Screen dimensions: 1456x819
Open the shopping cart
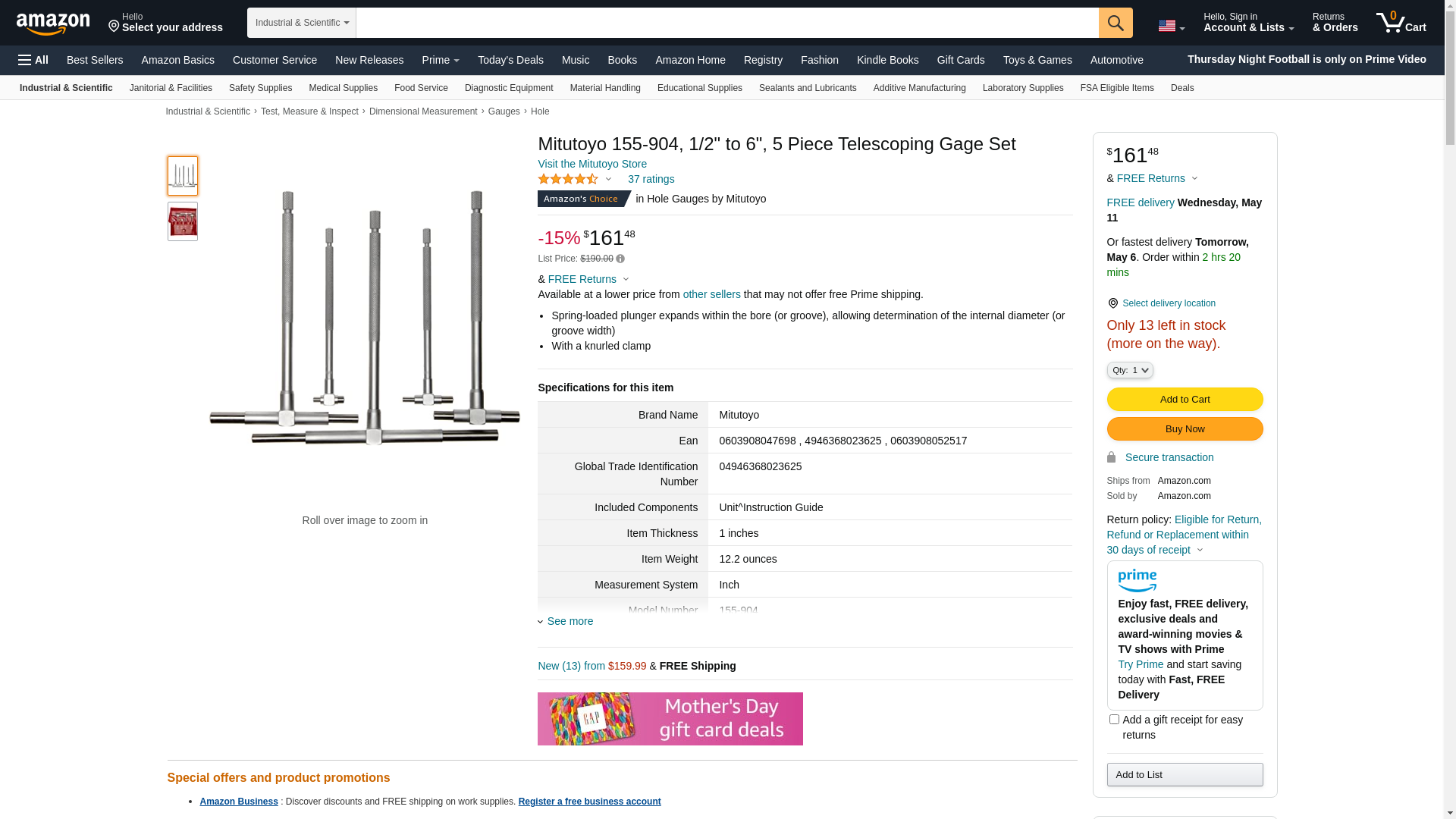[x=1401, y=23]
